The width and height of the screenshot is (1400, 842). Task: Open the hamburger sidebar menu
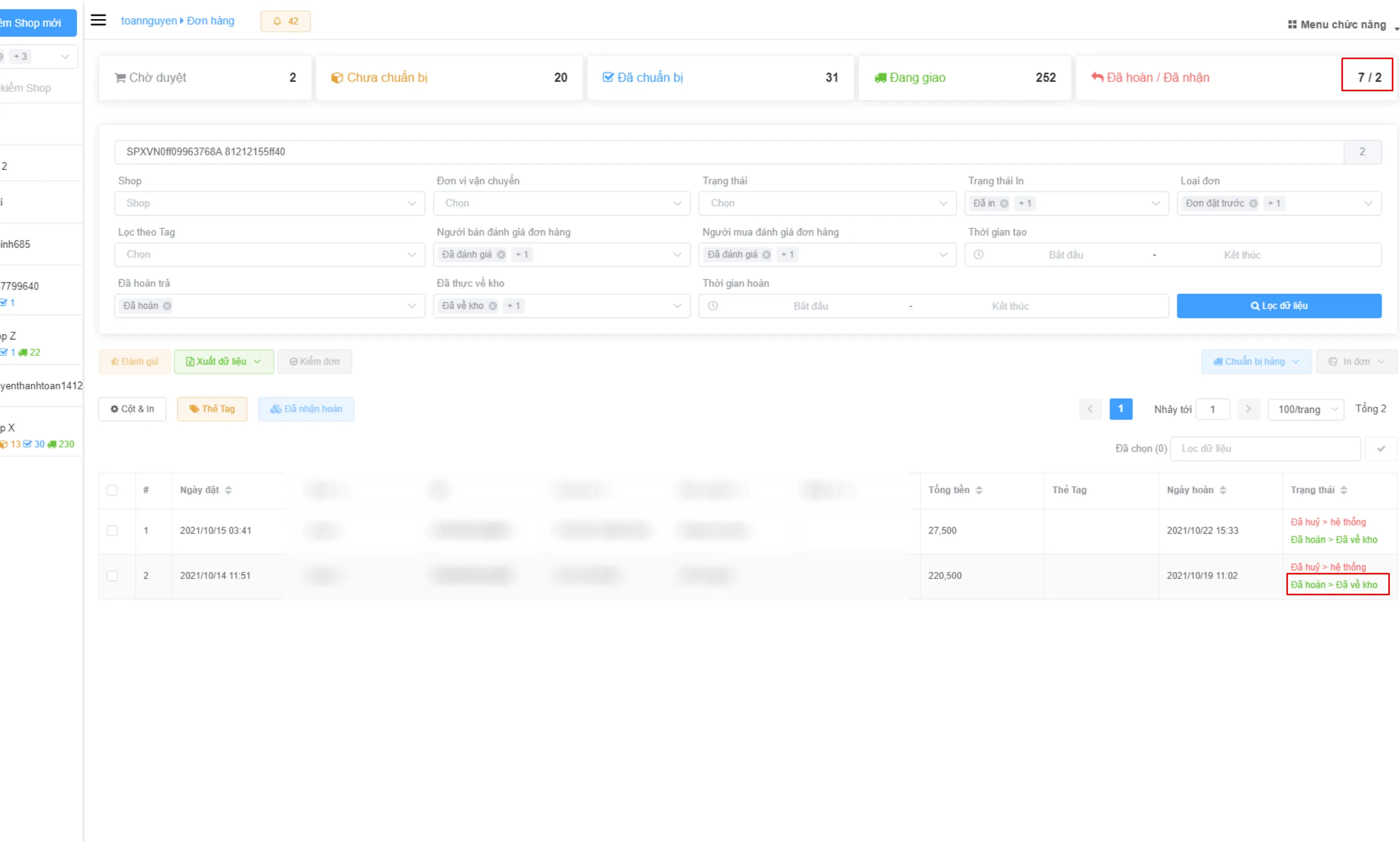[x=98, y=20]
